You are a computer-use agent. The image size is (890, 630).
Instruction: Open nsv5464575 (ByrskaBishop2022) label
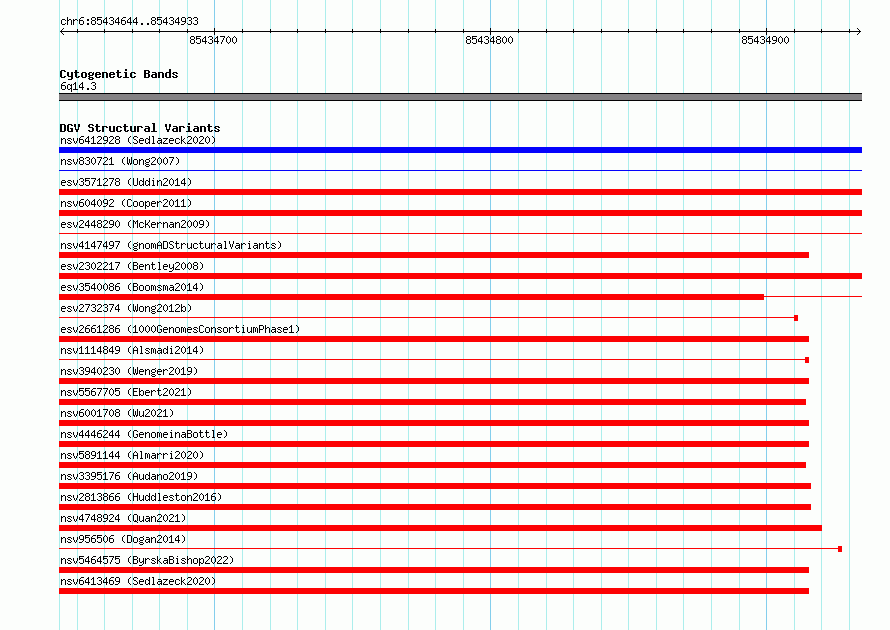click(147, 560)
